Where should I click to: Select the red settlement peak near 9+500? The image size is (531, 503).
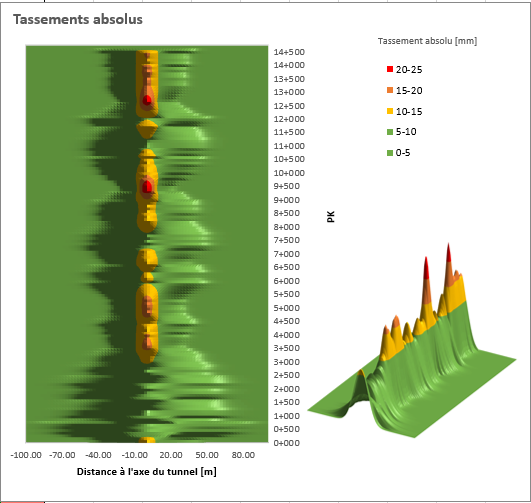(x=147, y=187)
